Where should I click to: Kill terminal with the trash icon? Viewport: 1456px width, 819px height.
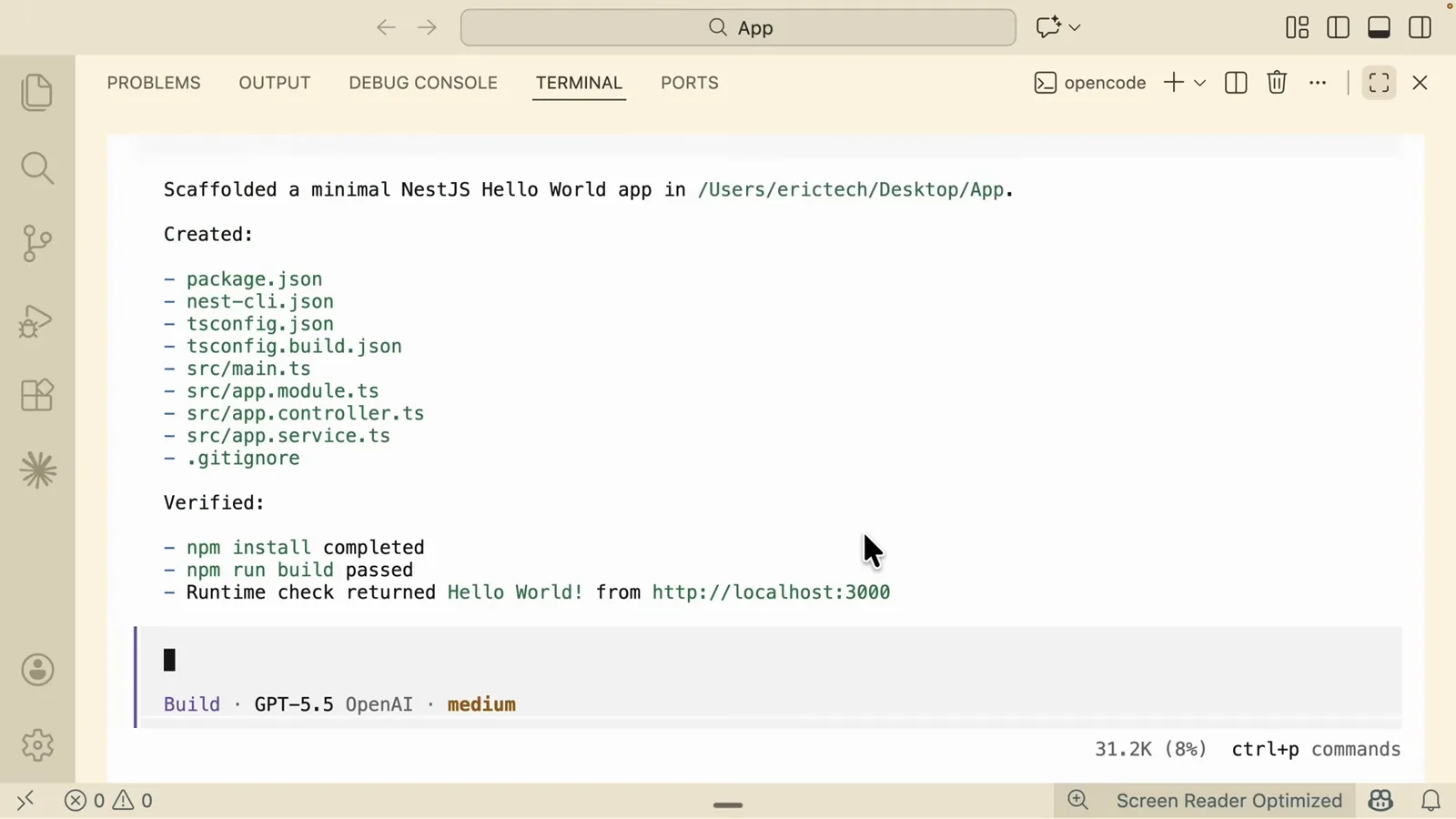coord(1277,83)
